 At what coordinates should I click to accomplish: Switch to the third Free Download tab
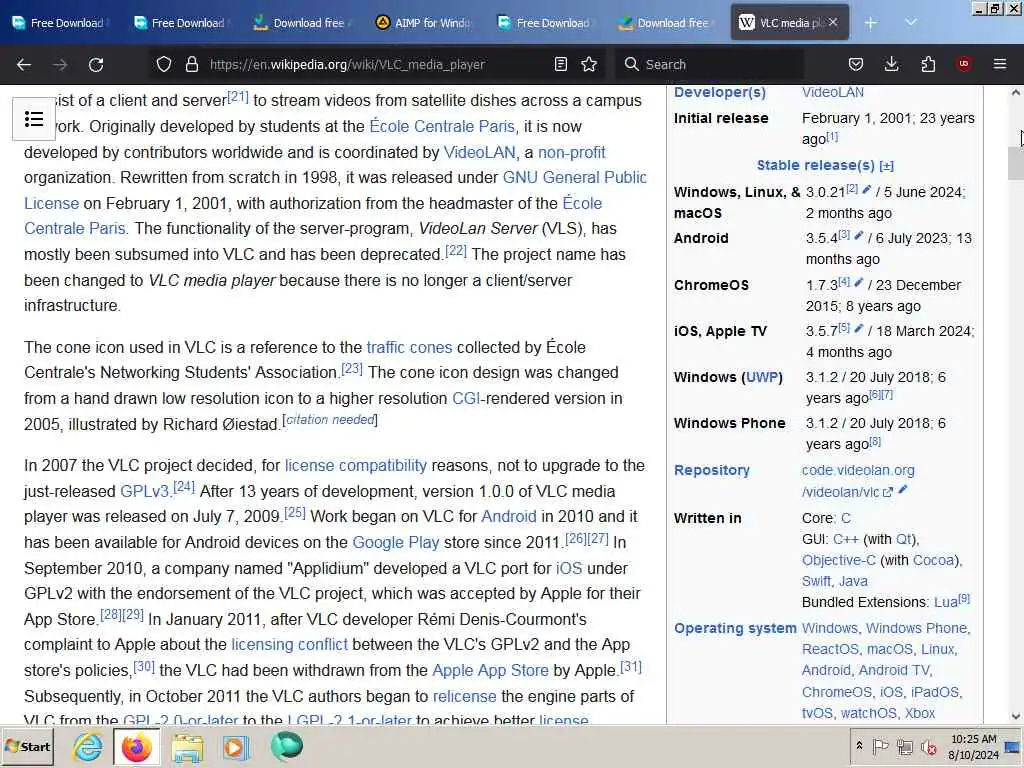pyautogui.click(x=546, y=23)
